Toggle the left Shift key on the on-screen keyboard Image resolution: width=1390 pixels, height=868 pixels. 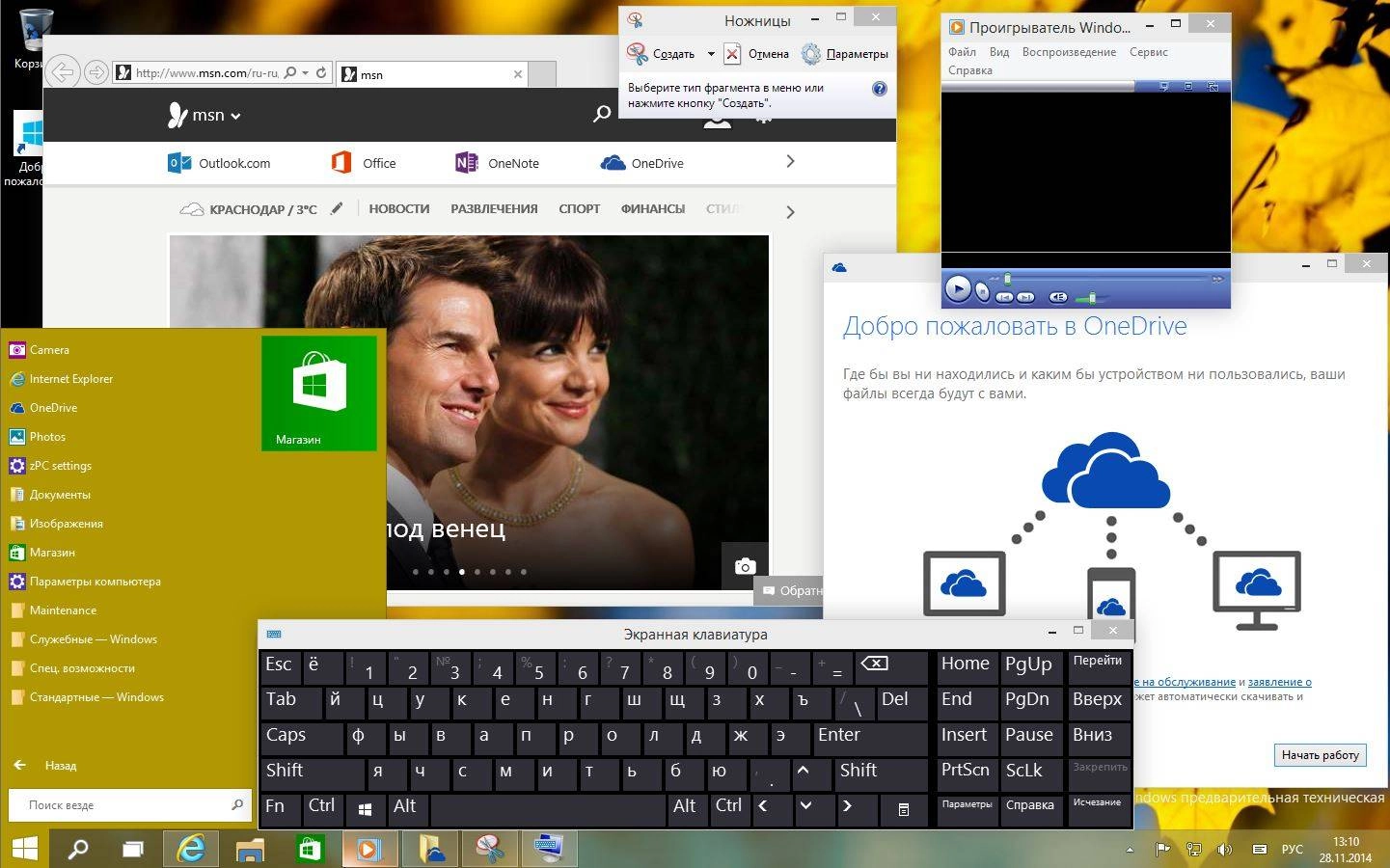pyautogui.click(x=313, y=774)
